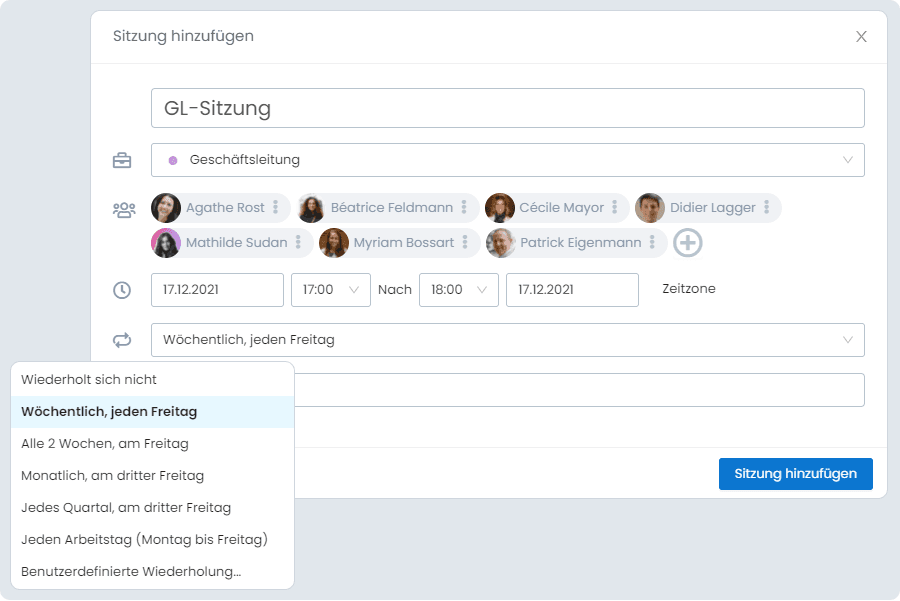Click the repeat arrows icon
The image size is (900, 601).
point(122,340)
